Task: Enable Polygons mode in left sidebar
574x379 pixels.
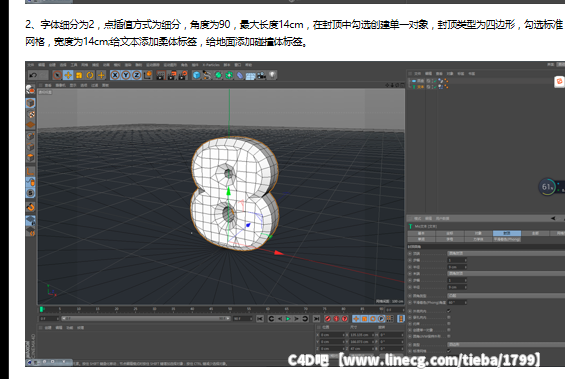Action: pyautogui.click(x=30, y=157)
